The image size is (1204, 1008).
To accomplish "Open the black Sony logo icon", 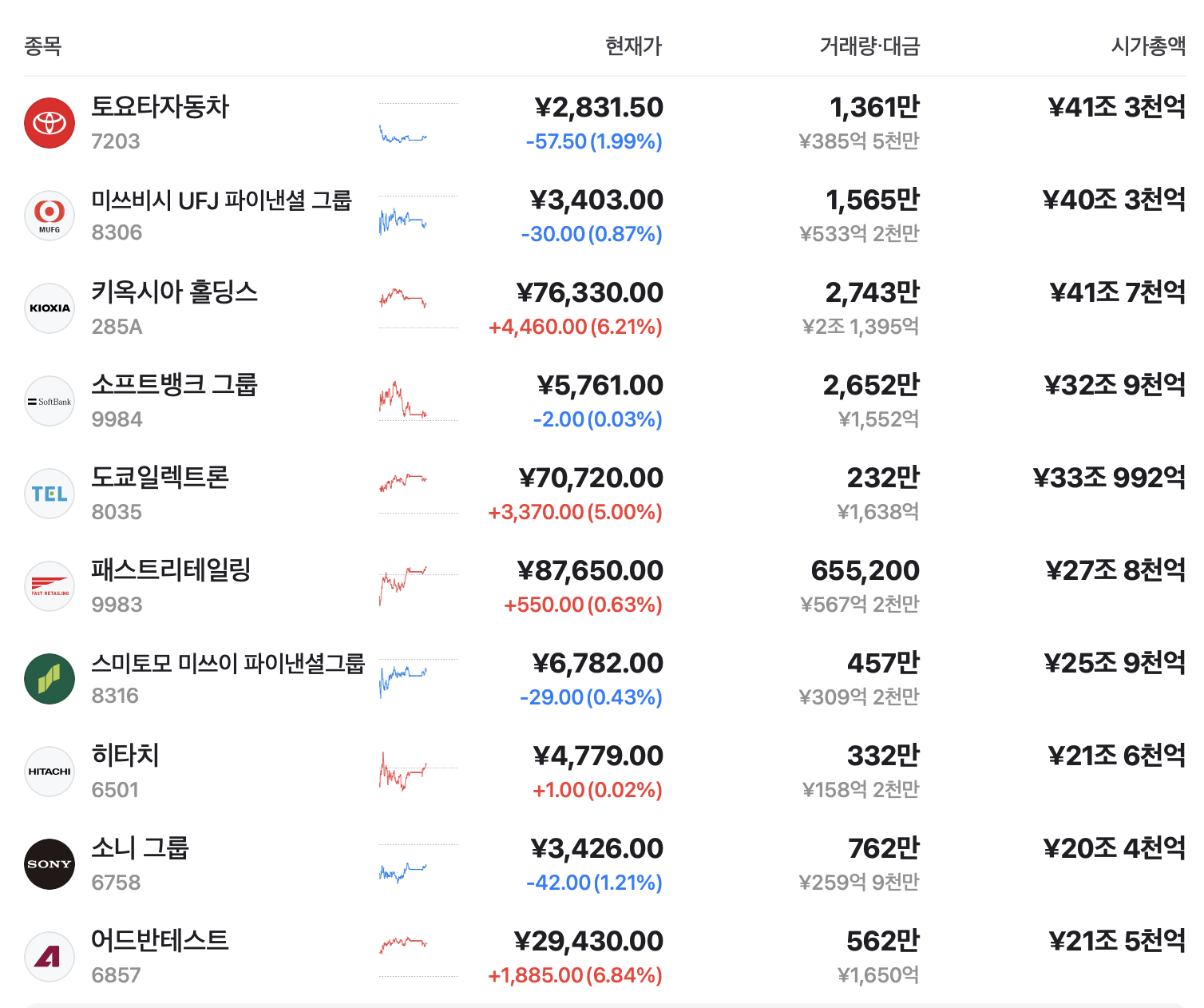I will pyautogui.click(x=50, y=864).
